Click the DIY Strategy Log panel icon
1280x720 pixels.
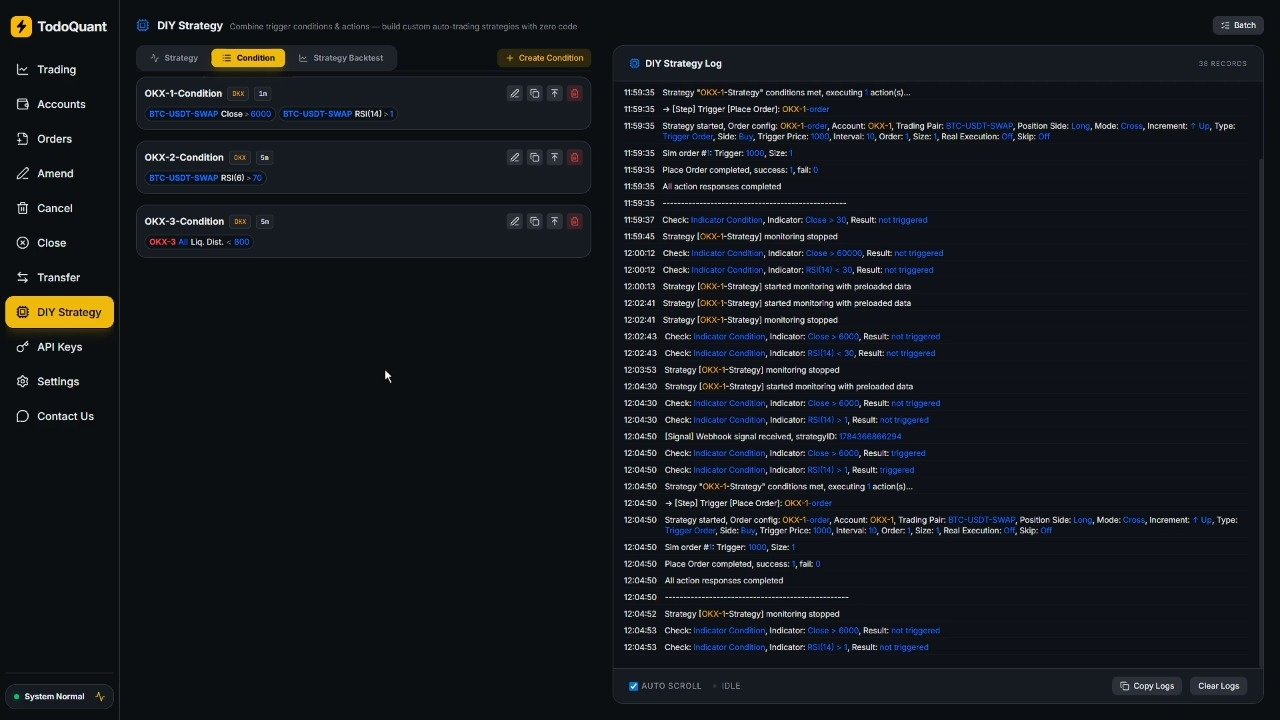pyautogui.click(x=634, y=63)
